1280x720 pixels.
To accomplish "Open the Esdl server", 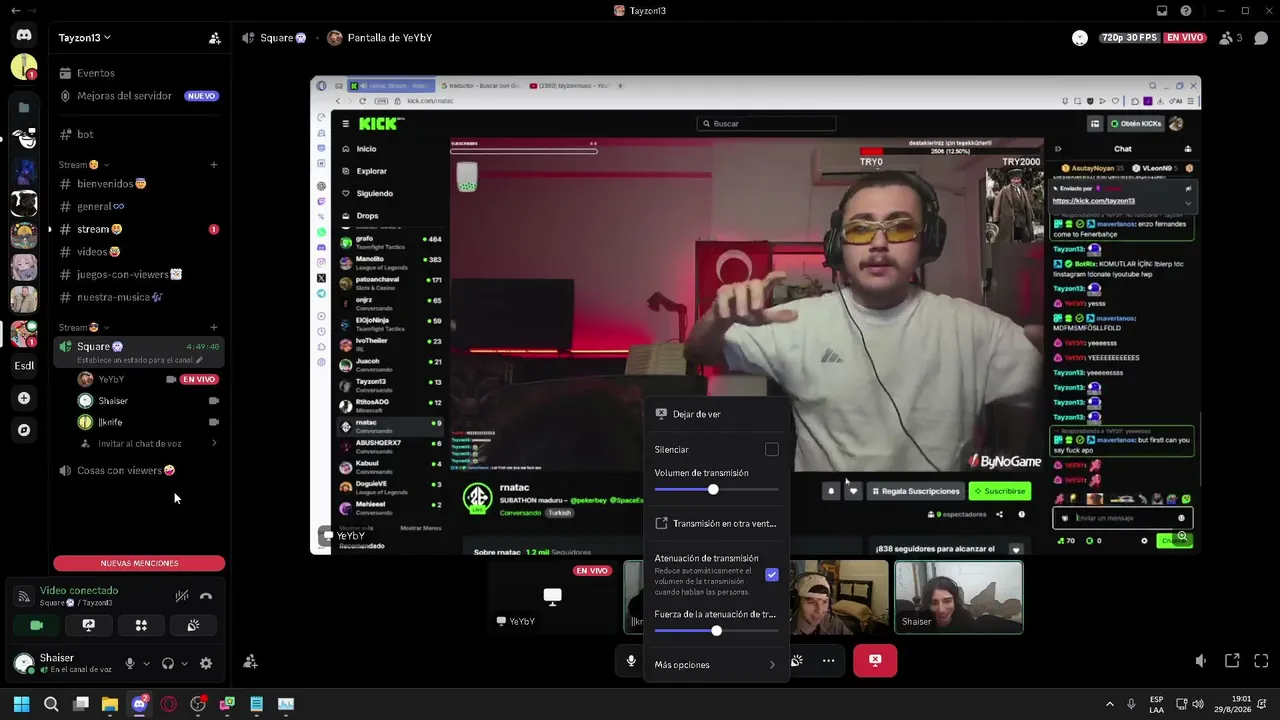I will click(24, 366).
